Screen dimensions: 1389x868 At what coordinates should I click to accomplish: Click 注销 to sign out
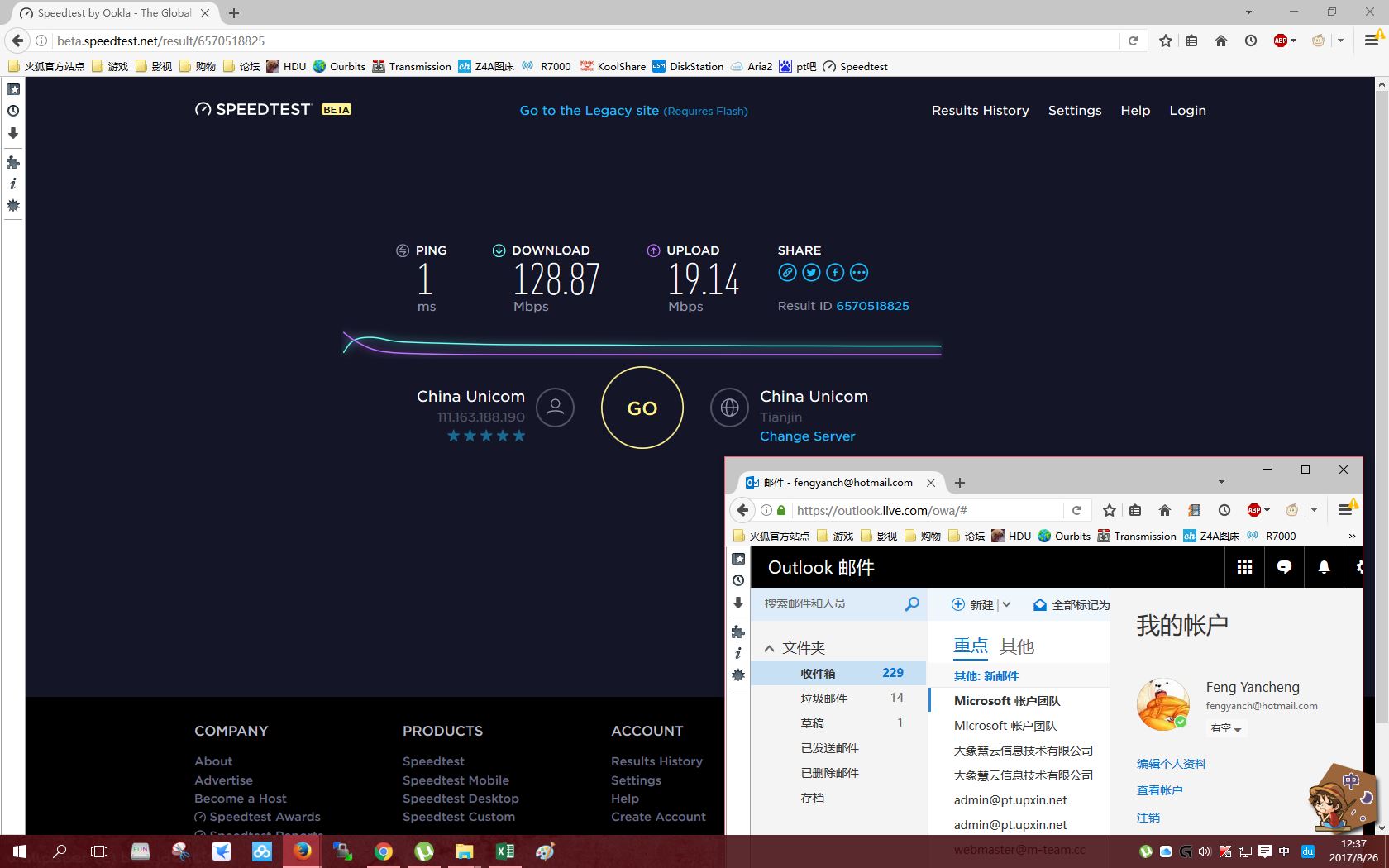[x=1148, y=818]
